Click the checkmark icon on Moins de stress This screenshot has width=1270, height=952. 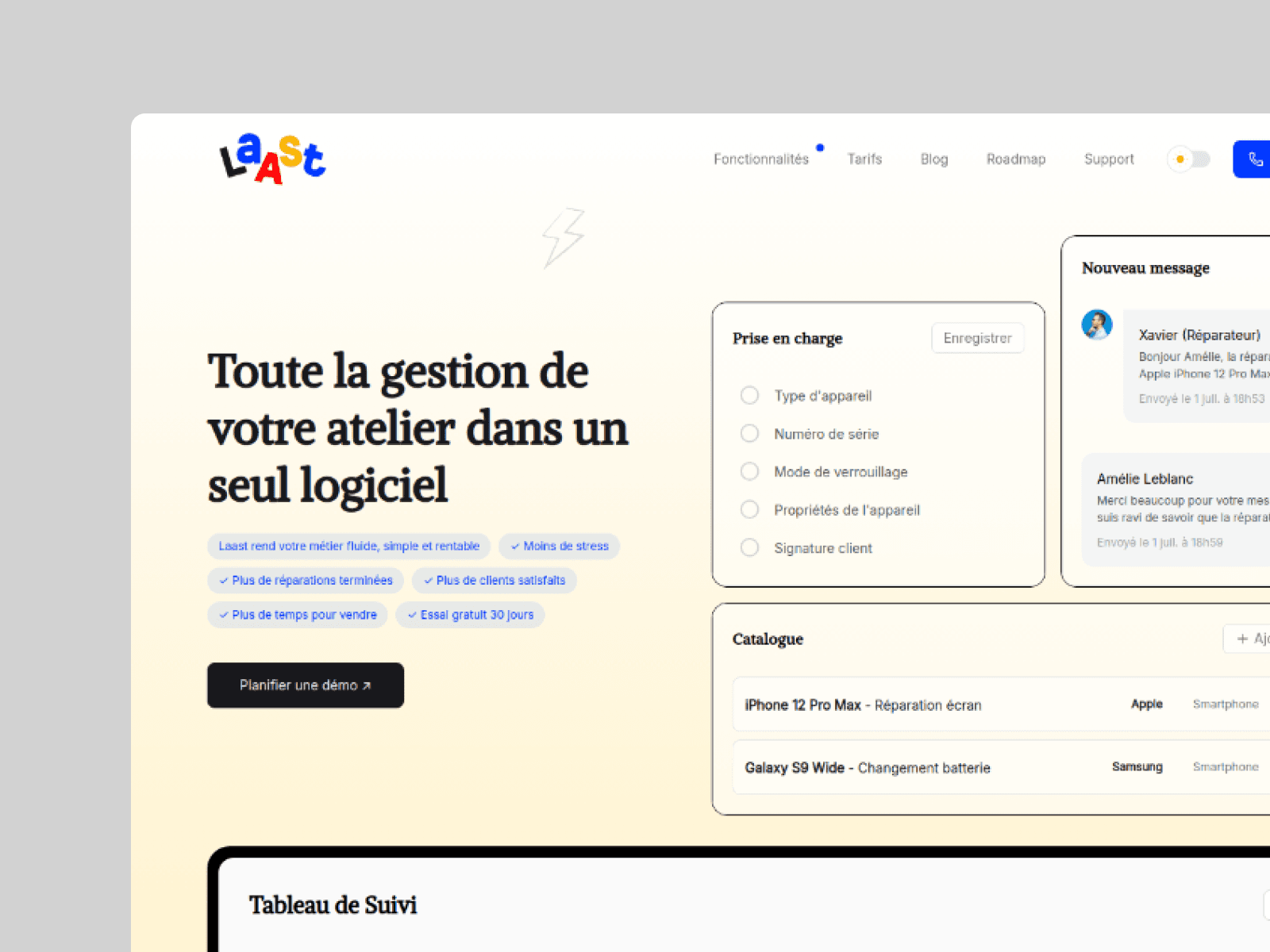click(514, 546)
